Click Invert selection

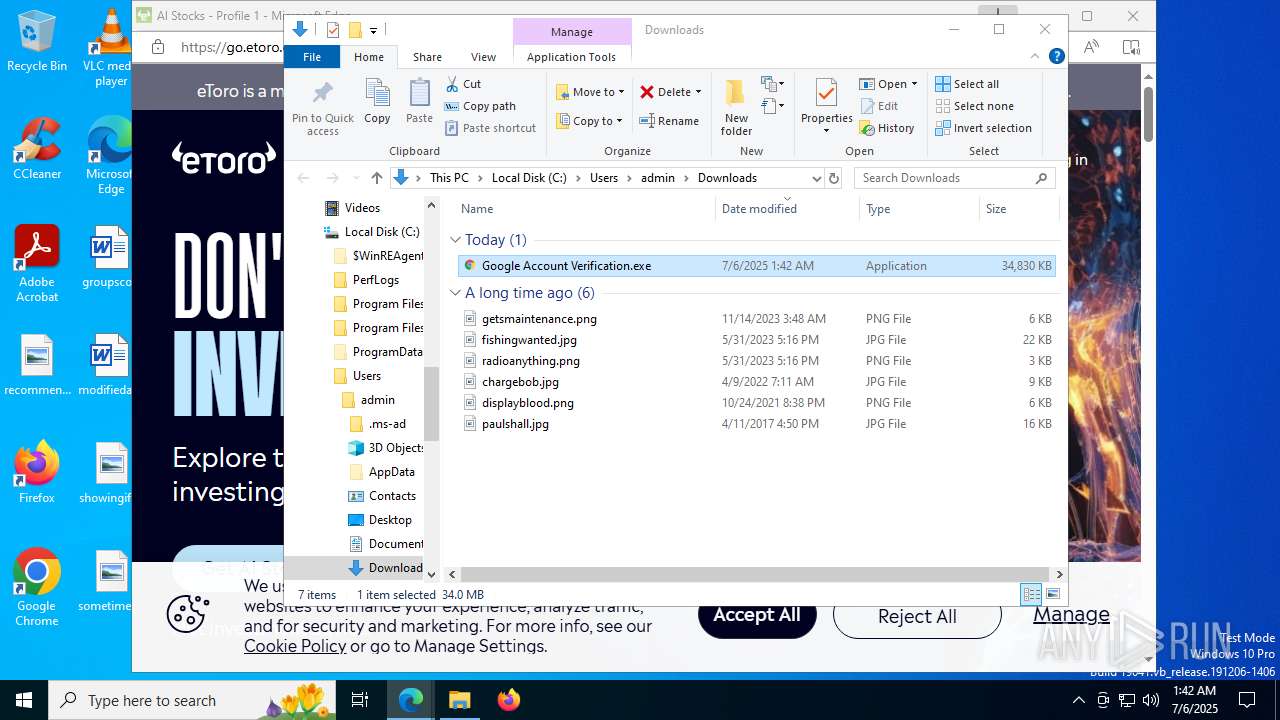coord(984,128)
